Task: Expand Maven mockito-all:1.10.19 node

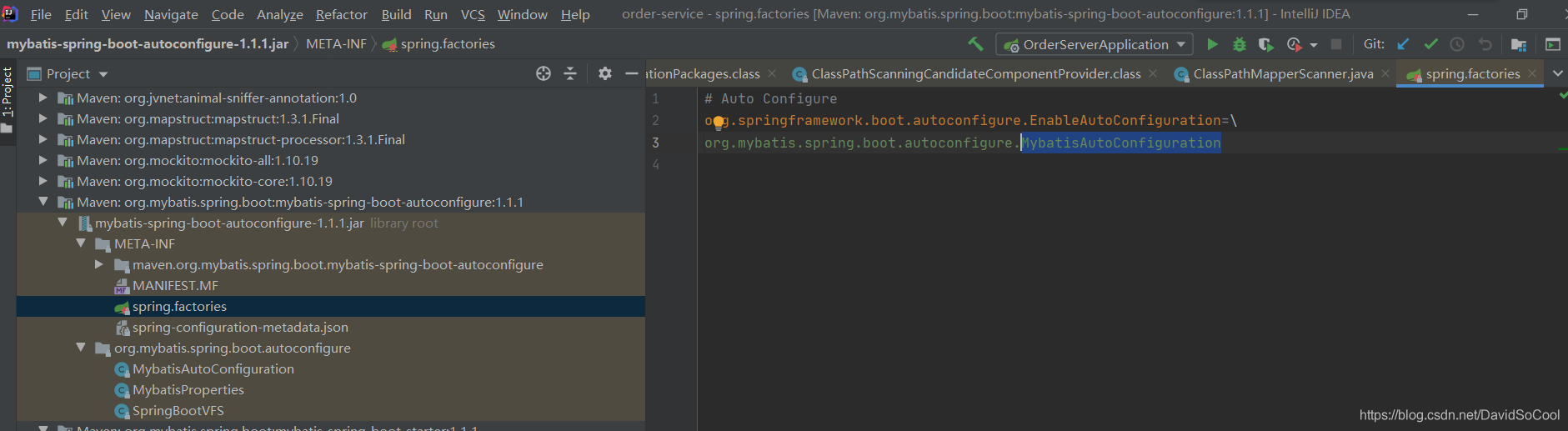Action: coord(43,160)
